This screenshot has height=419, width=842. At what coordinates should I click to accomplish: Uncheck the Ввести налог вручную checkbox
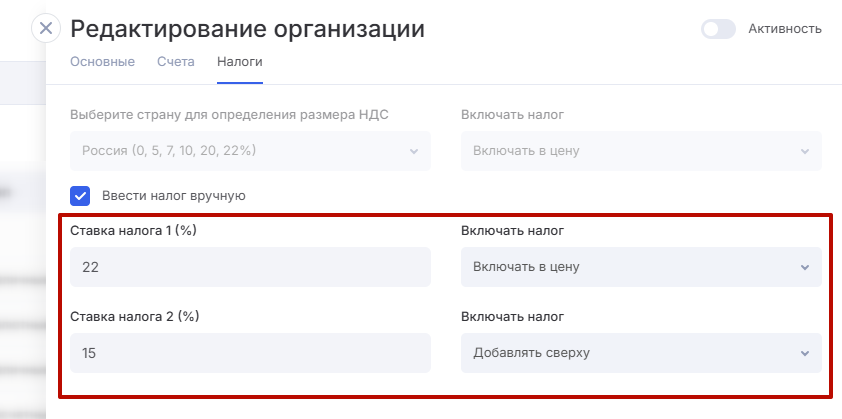pyautogui.click(x=81, y=195)
